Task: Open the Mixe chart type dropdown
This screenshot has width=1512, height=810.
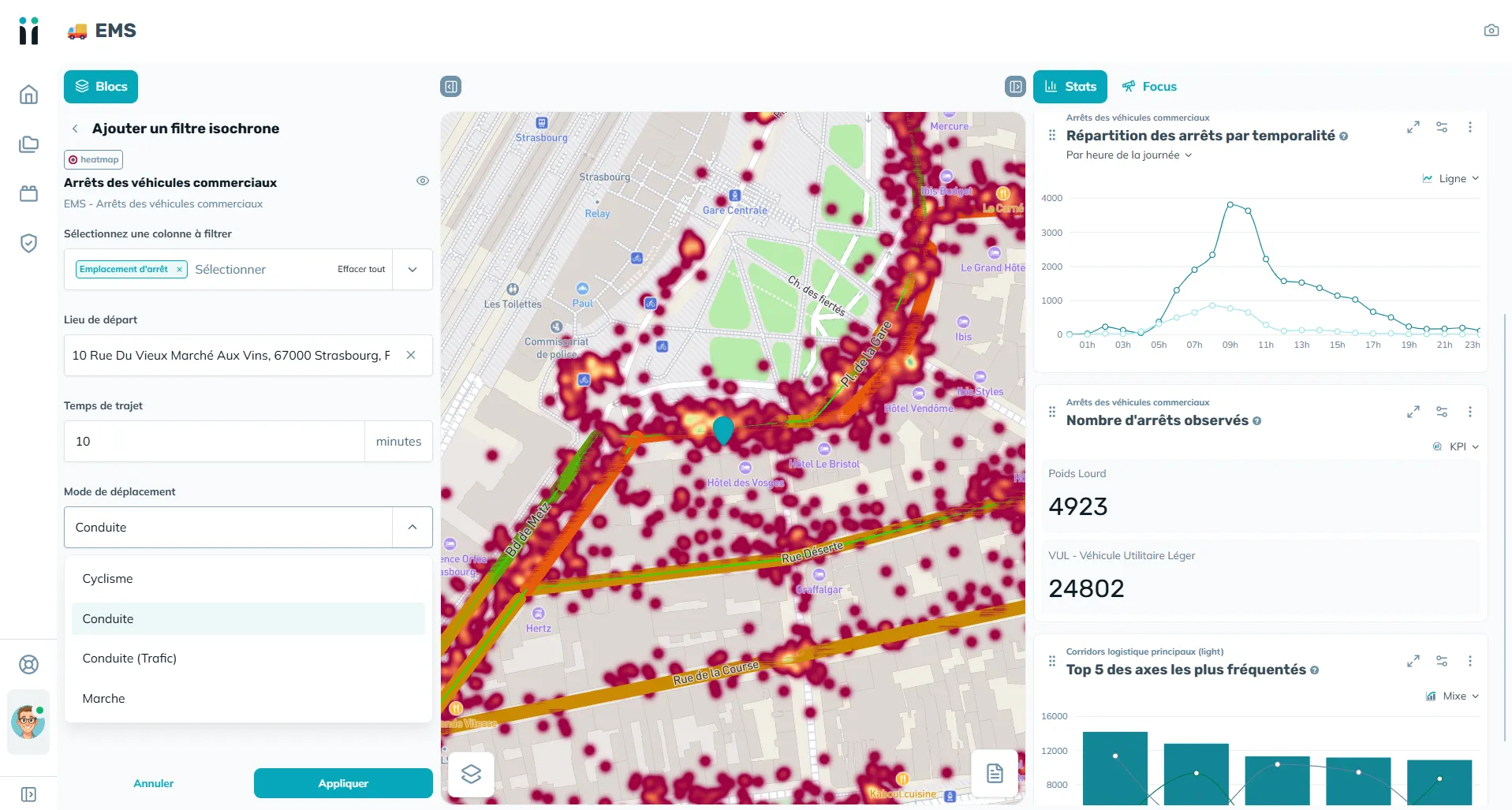Action: 1453,696
